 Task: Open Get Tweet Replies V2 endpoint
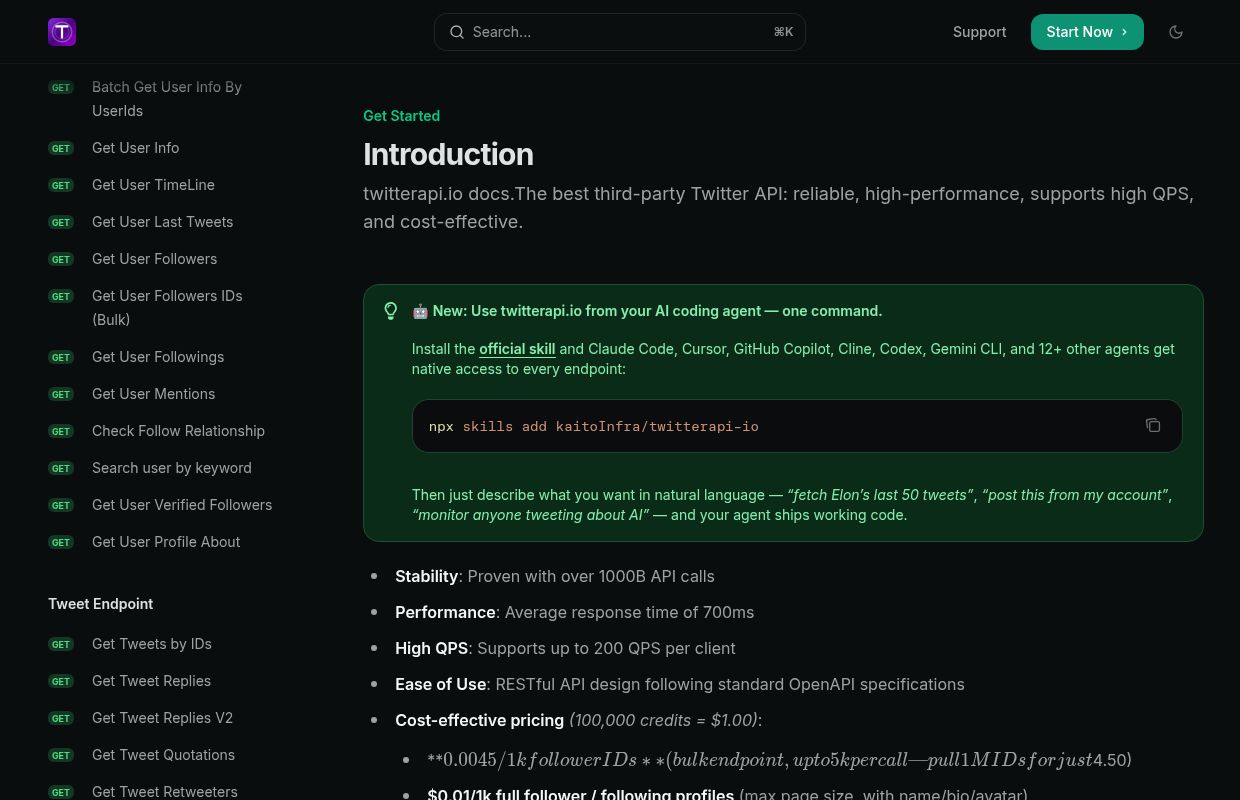pyautogui.click(x=163, y=718)
